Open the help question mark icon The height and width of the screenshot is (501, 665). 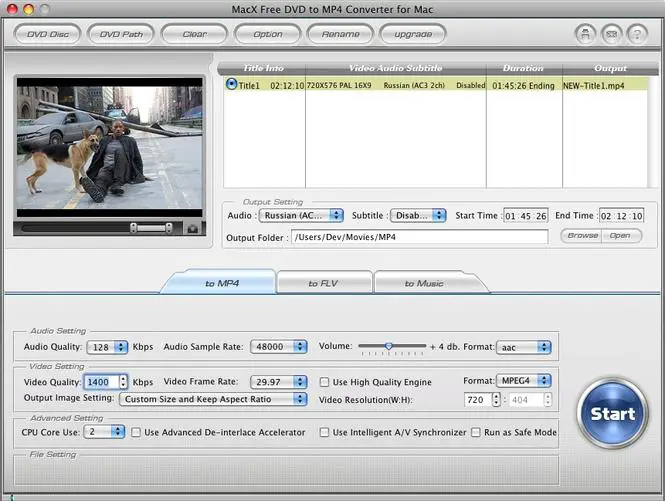[x=637, y=34]
